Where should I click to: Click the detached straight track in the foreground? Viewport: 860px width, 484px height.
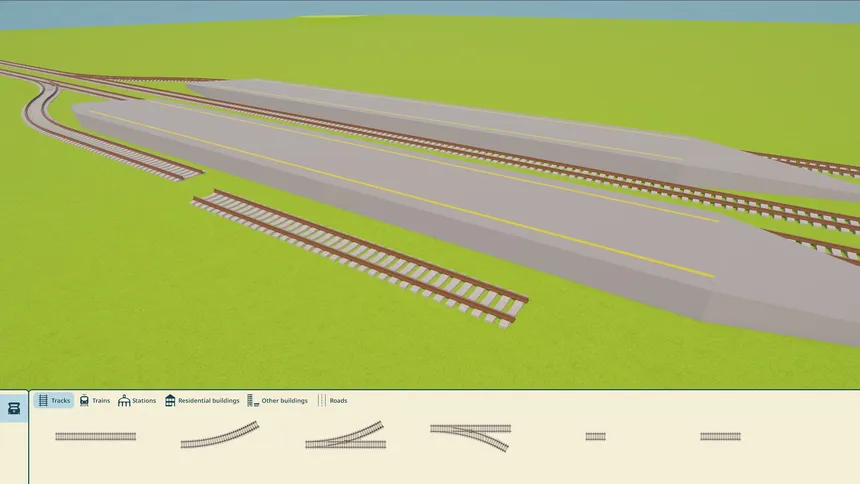pyautogui.click(x=360, y=254)
